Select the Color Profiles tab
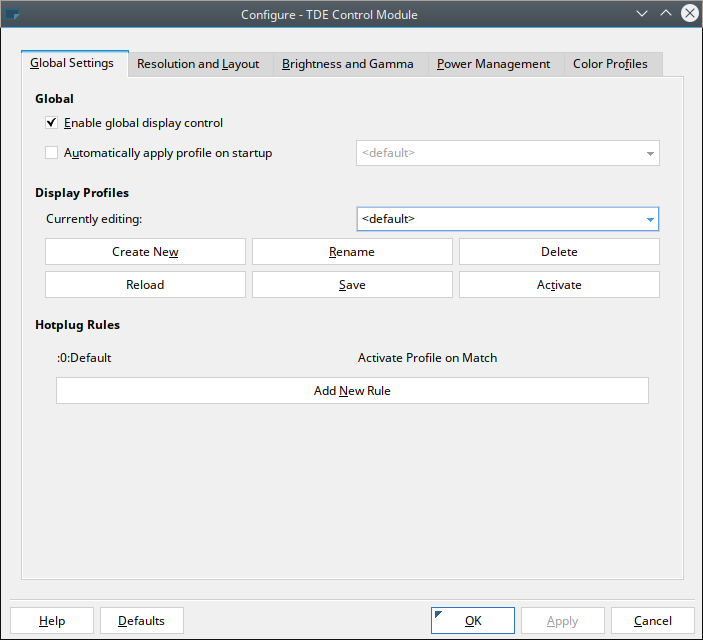Screen dimensions: 703x640 pyautogui.click(x=610, y=64)
